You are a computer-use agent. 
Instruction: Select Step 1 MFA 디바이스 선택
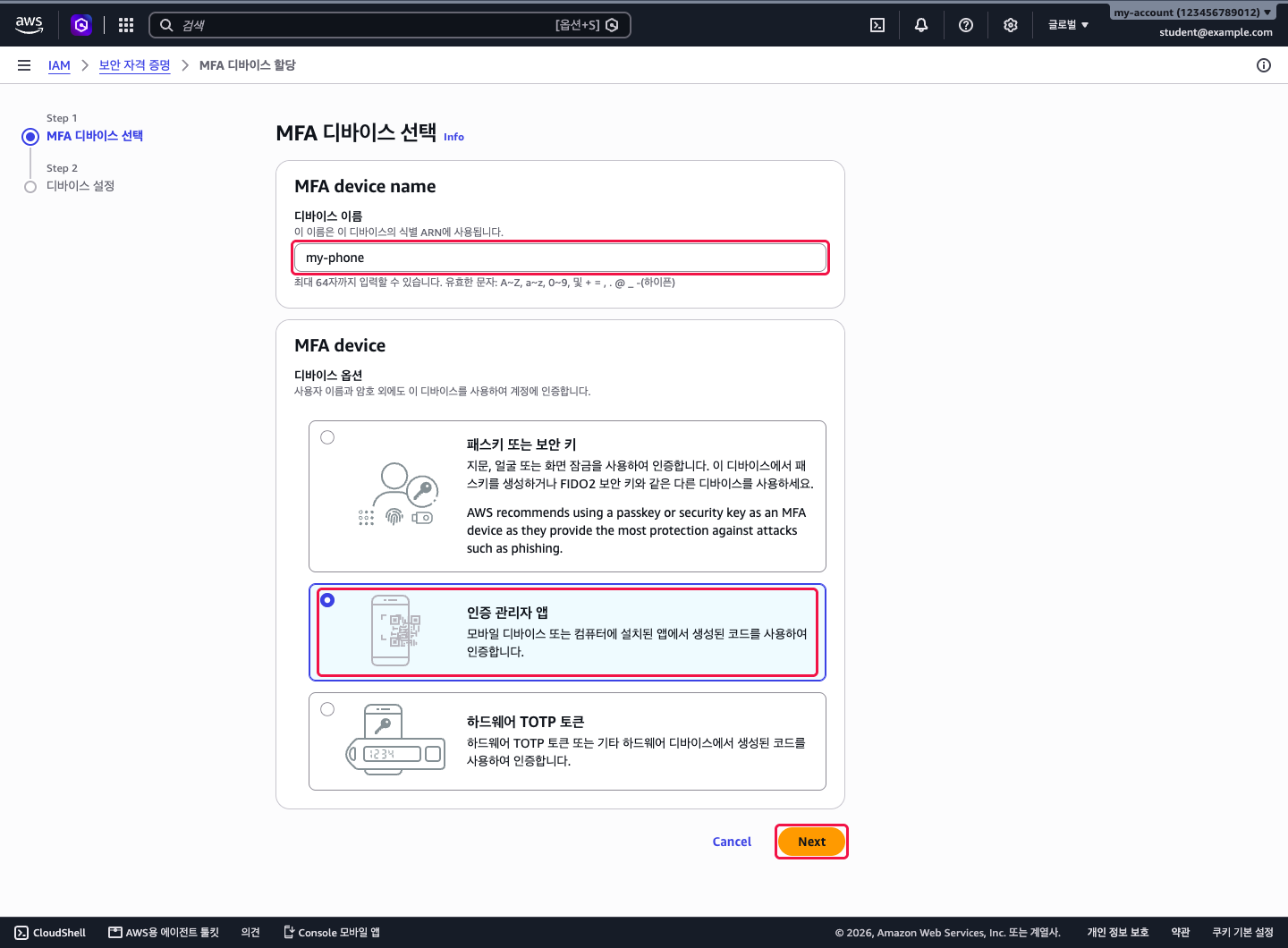pos(95,136)
